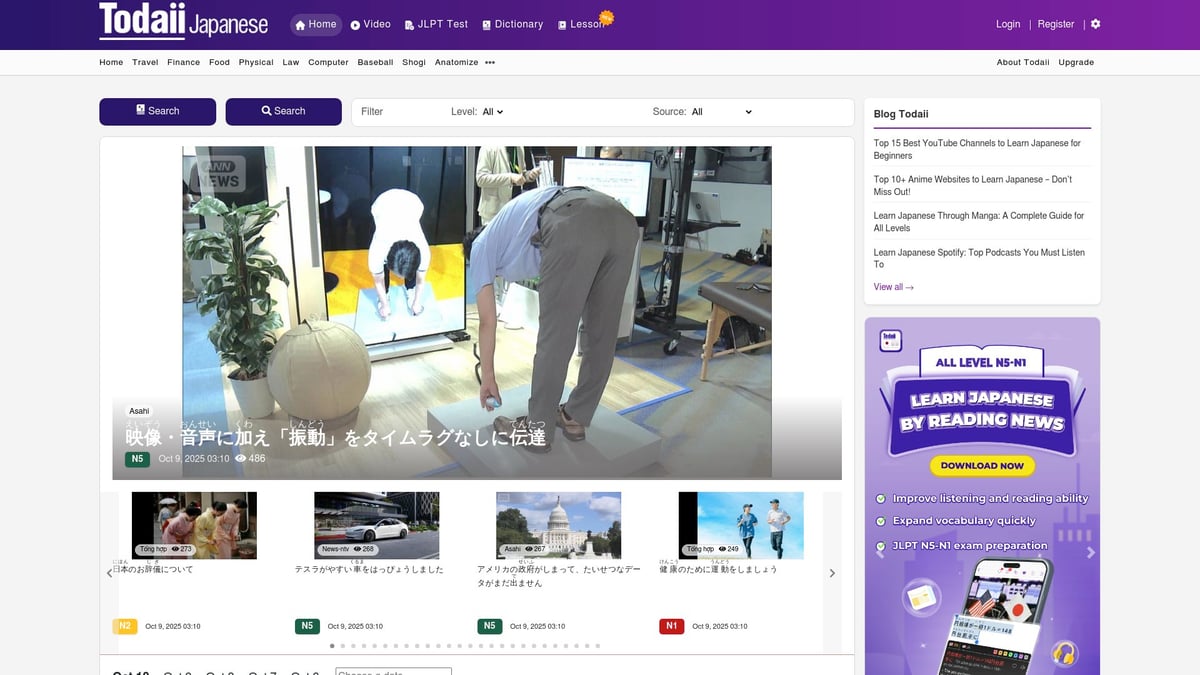Select the Travel category in the topic menu
This screenshot has width=1200, height=675.
coord(145,62)
